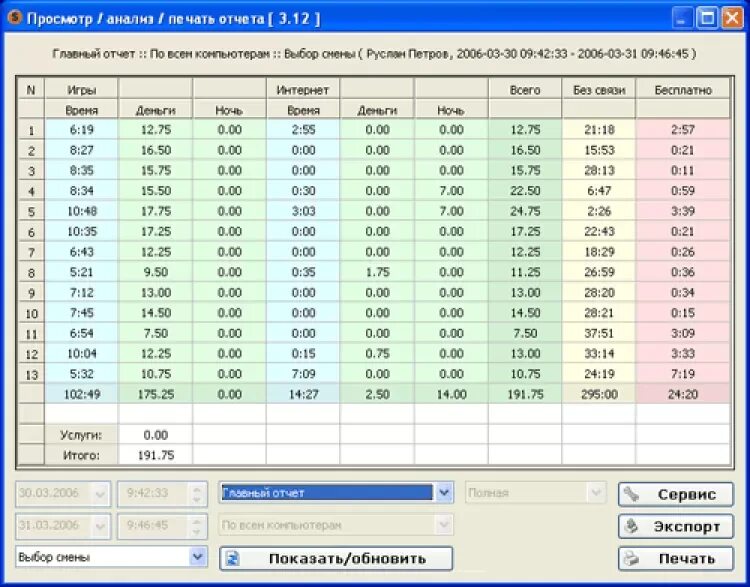Click offline cell 37:51
Image resolution: width=750 pixels, height=587 pixels.
pos(599,333)
